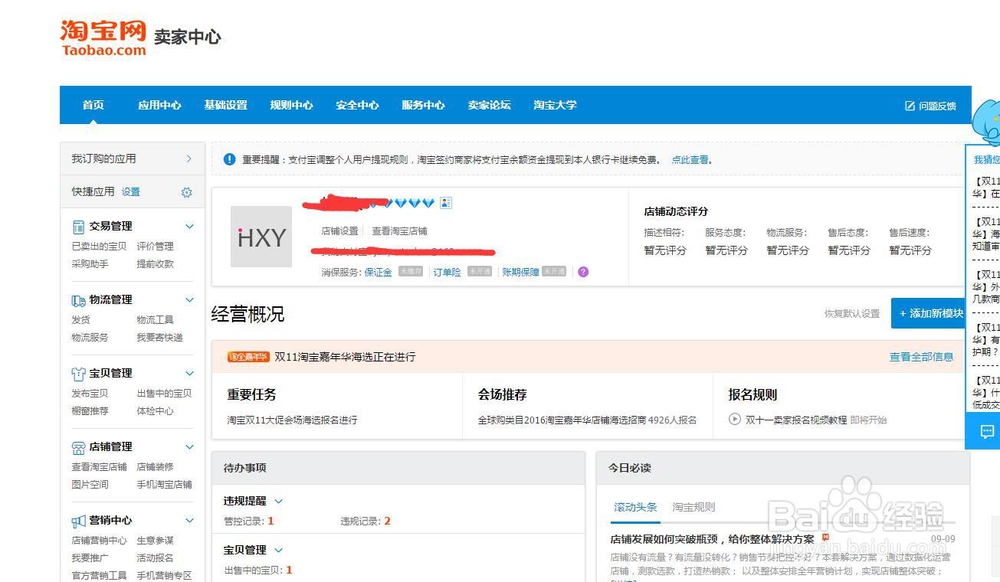
Task: Play the 双十一卖家报名视频教程 video icon
Action: tap(735, 419)
